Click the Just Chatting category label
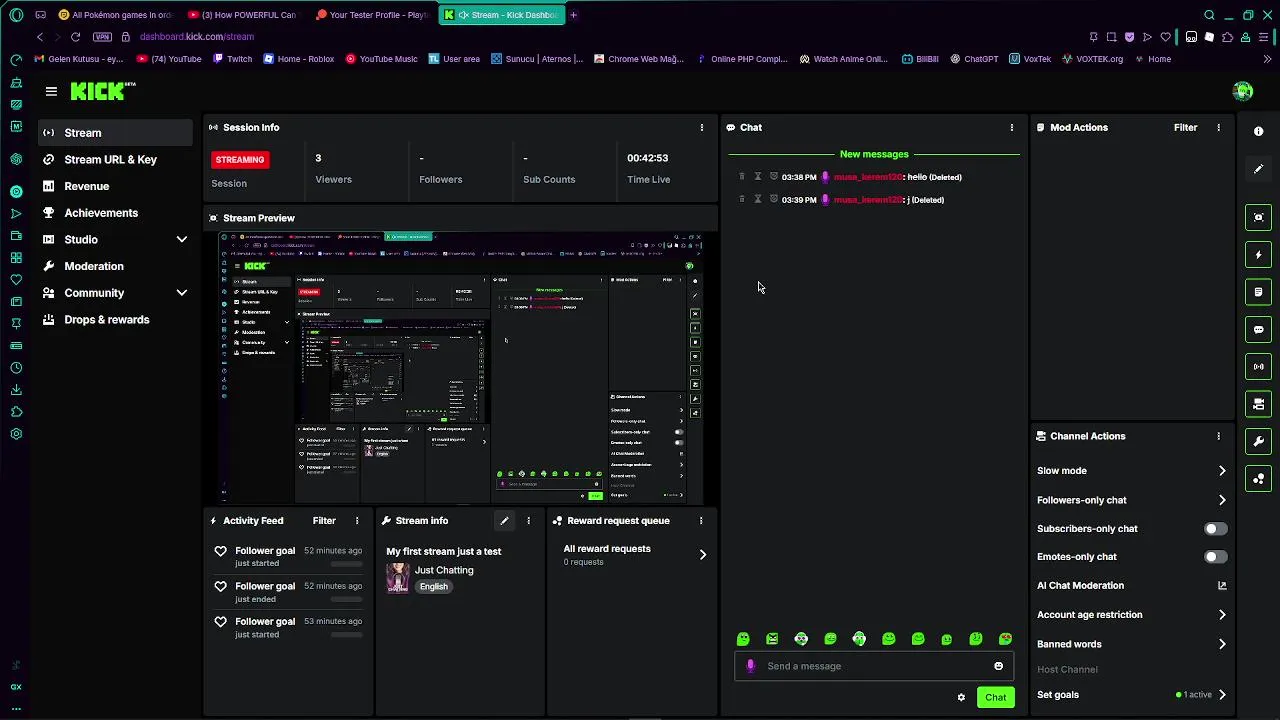This screenshot has height=720, width=1280. pyautogui.click(x=444, y=571)
